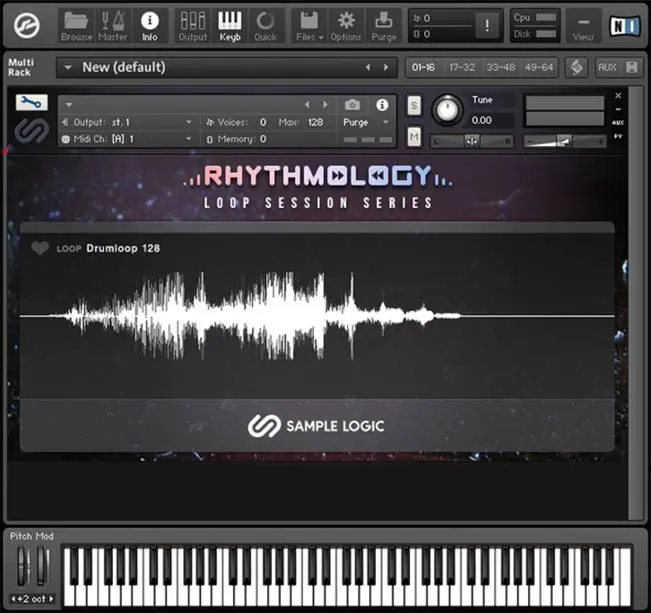Remove the instrument with X button
The image size is (651, 613).
point(618,96)
